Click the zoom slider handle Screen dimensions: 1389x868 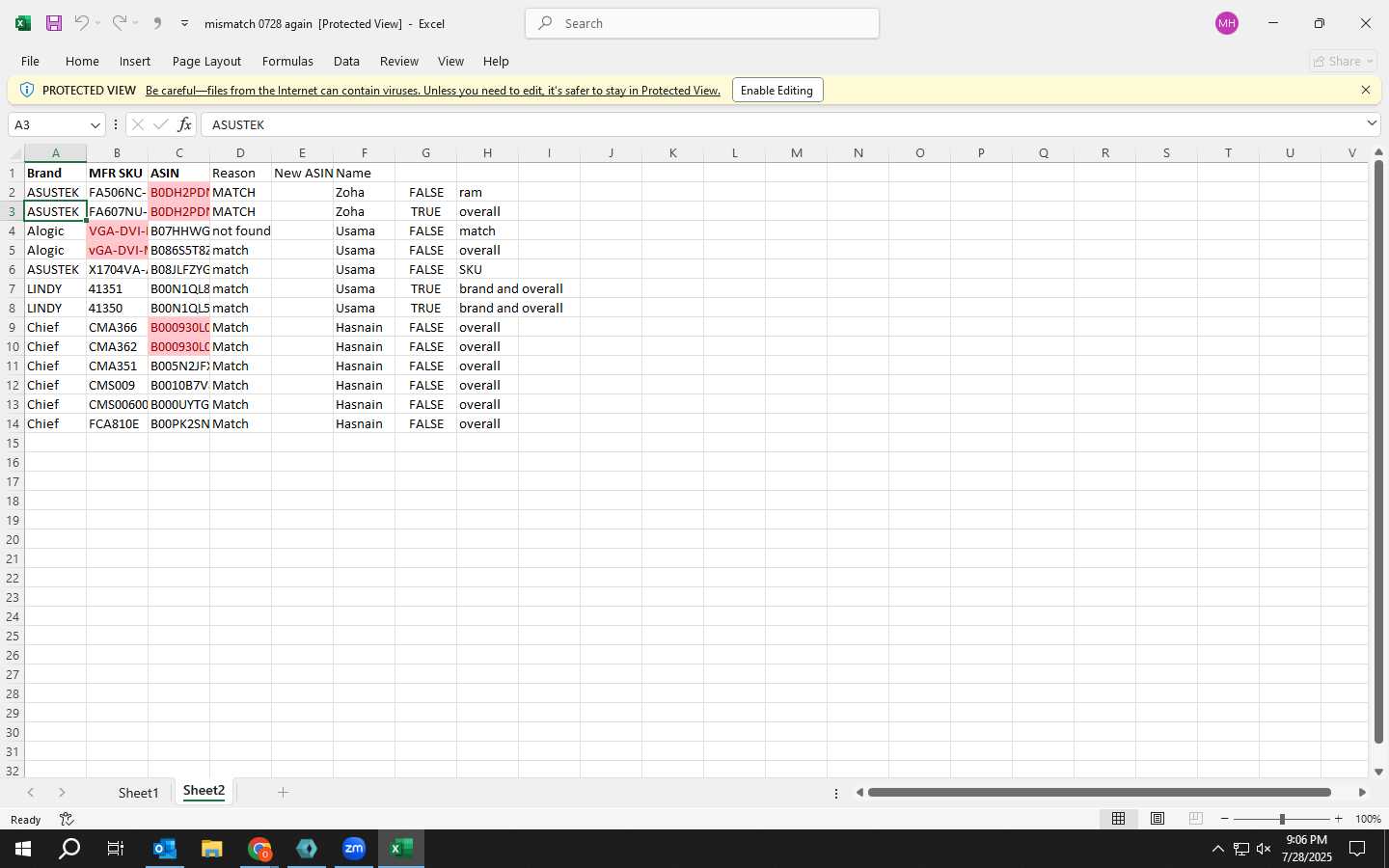click(x=1282, y=819)
